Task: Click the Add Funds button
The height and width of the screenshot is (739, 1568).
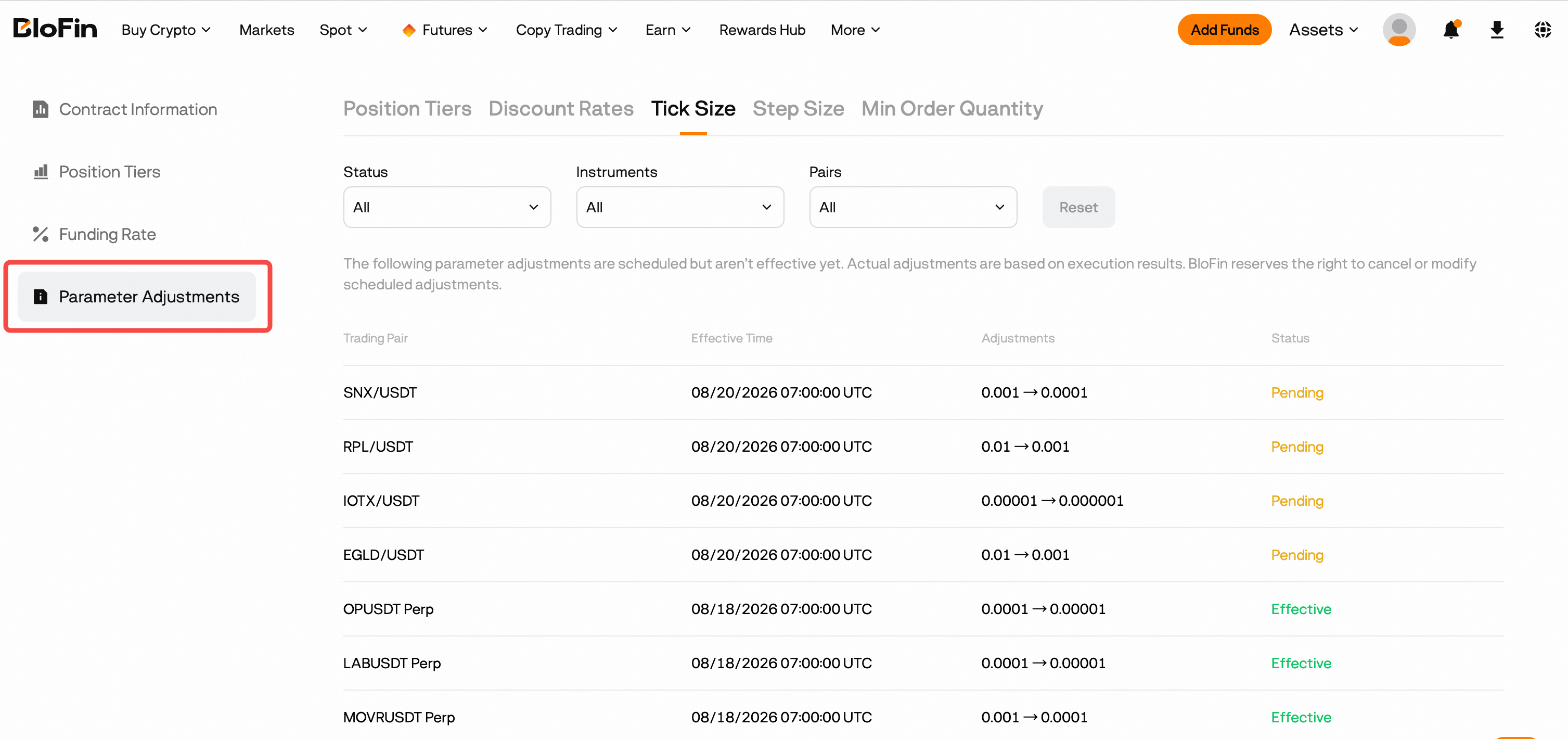Action: pos(1224,29)
